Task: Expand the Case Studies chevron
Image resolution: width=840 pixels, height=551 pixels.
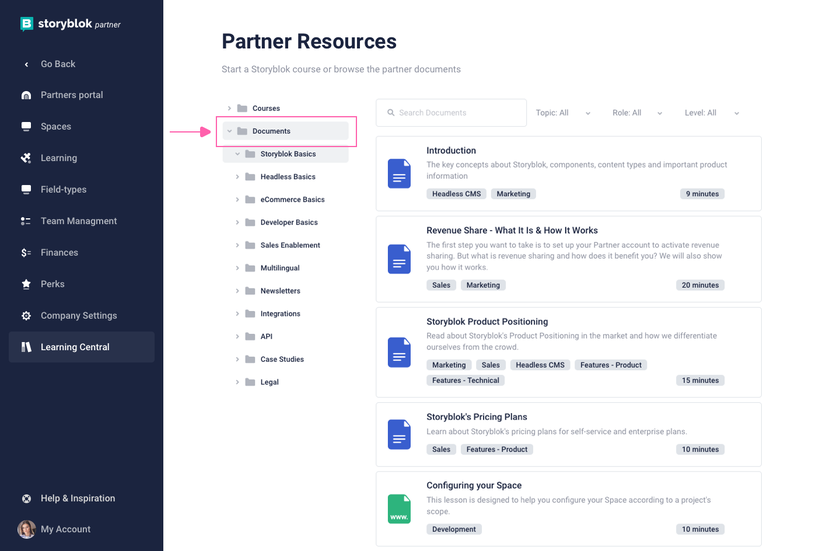Action: tap(237, 359)
